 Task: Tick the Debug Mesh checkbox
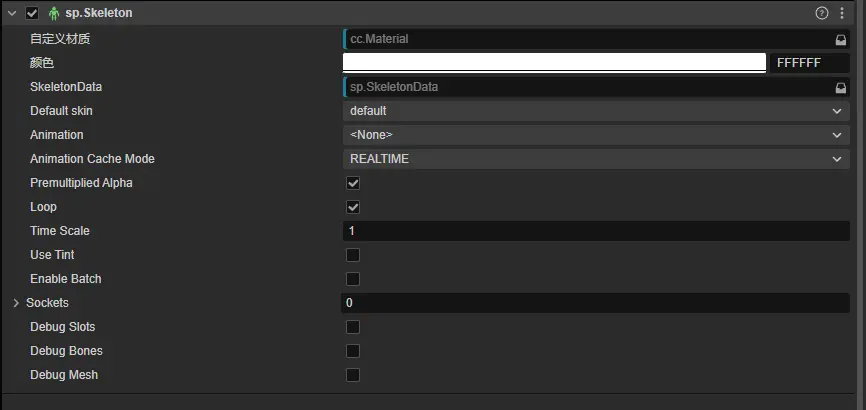point(353,375)
